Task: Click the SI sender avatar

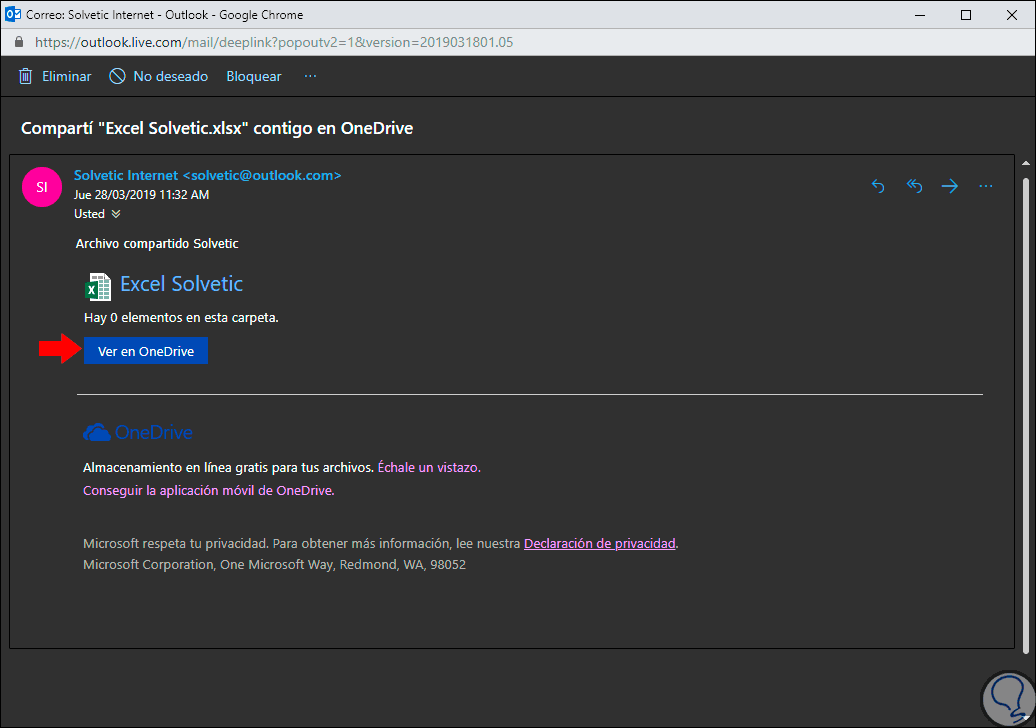Action: [42, 186]
